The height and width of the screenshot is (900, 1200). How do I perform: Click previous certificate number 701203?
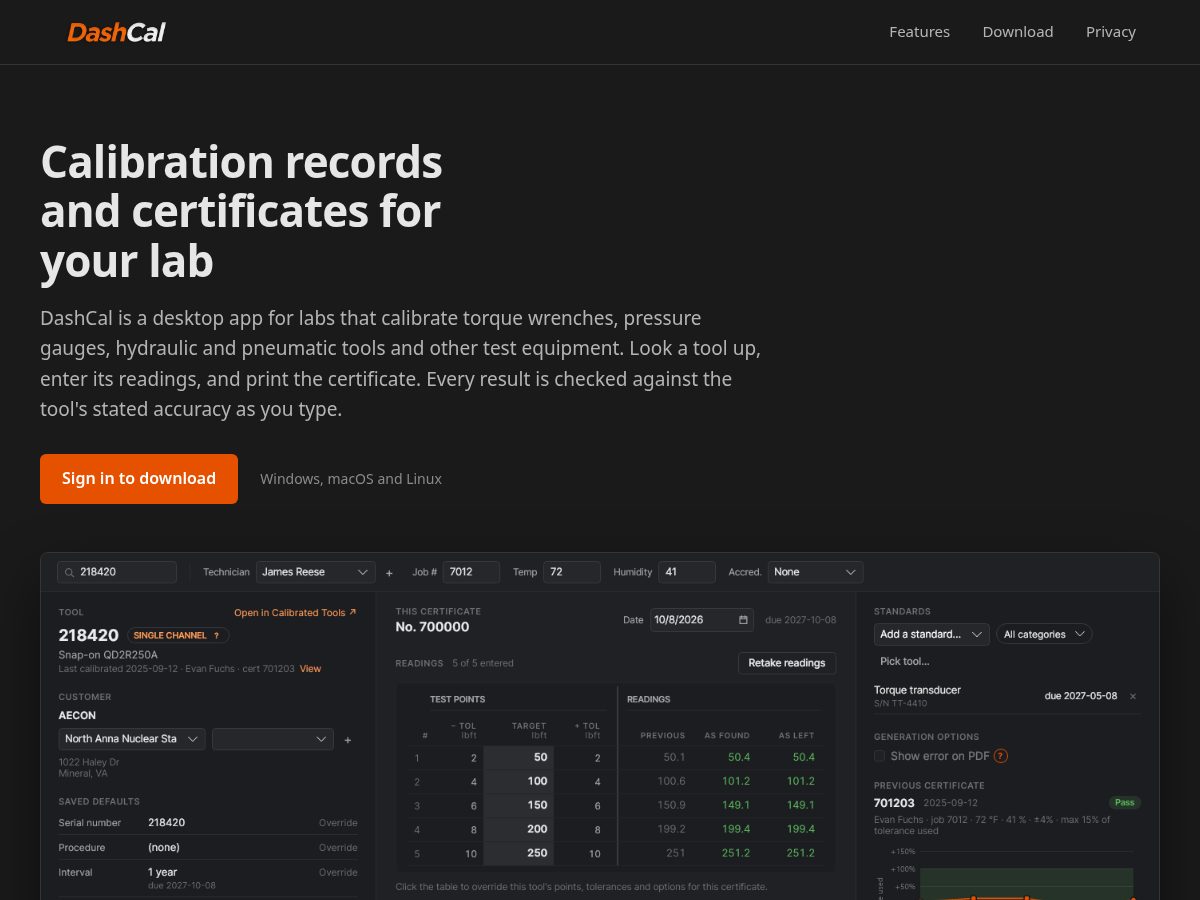tap(894, 803)
